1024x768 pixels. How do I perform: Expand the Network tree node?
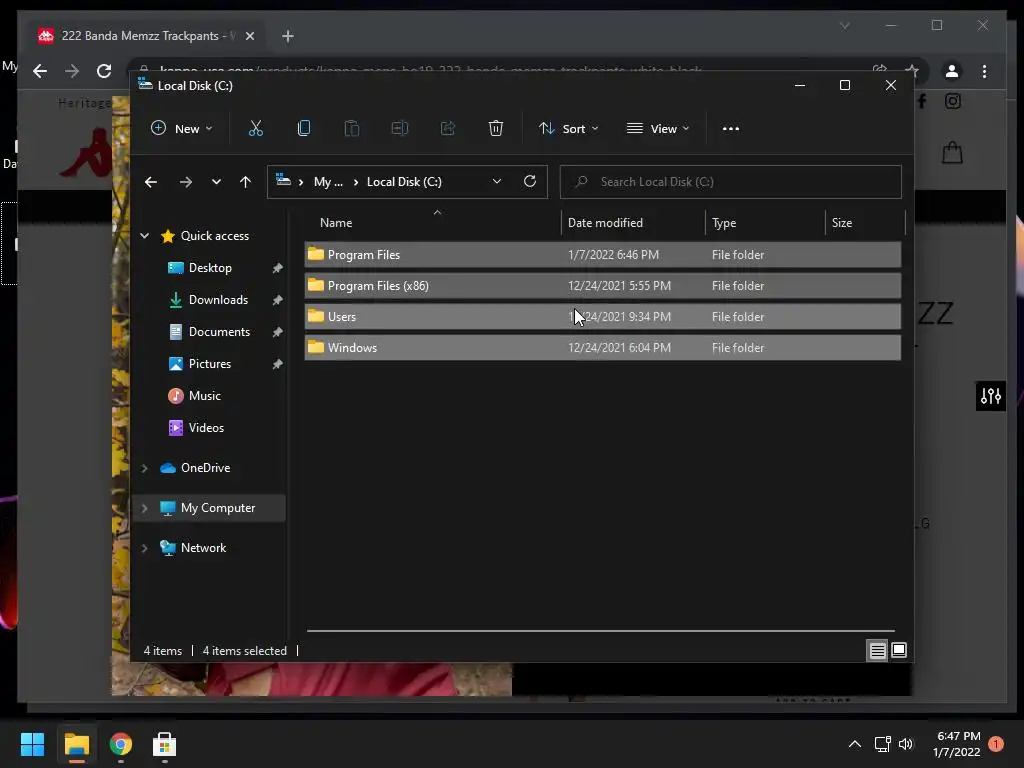[144, 548]
